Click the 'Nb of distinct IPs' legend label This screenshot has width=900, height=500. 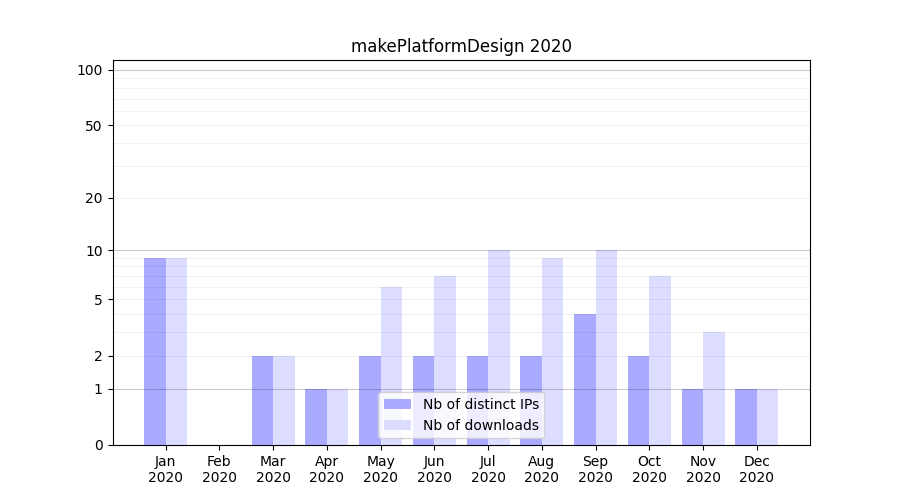click(x=480, y=404)
